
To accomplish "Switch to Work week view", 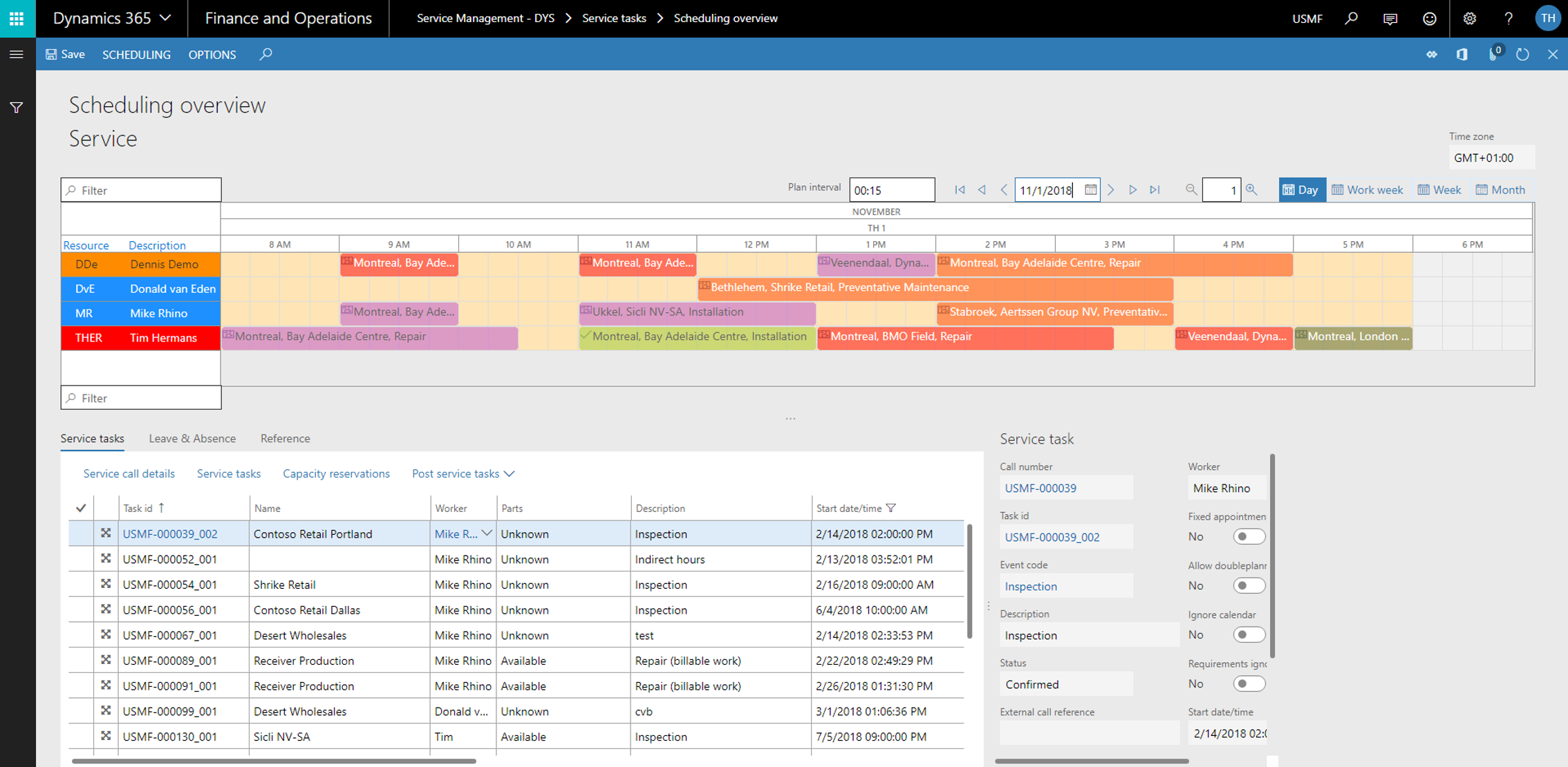I will 1367,190.
